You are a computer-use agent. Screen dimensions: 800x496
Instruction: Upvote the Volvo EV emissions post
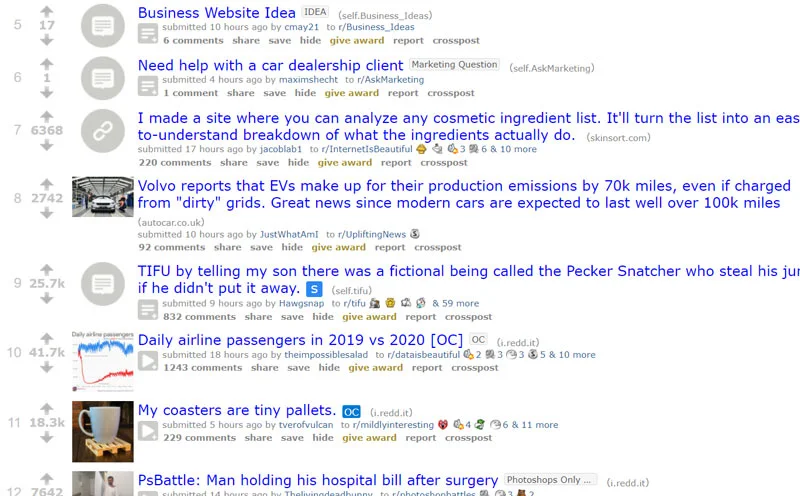point(46,184)
